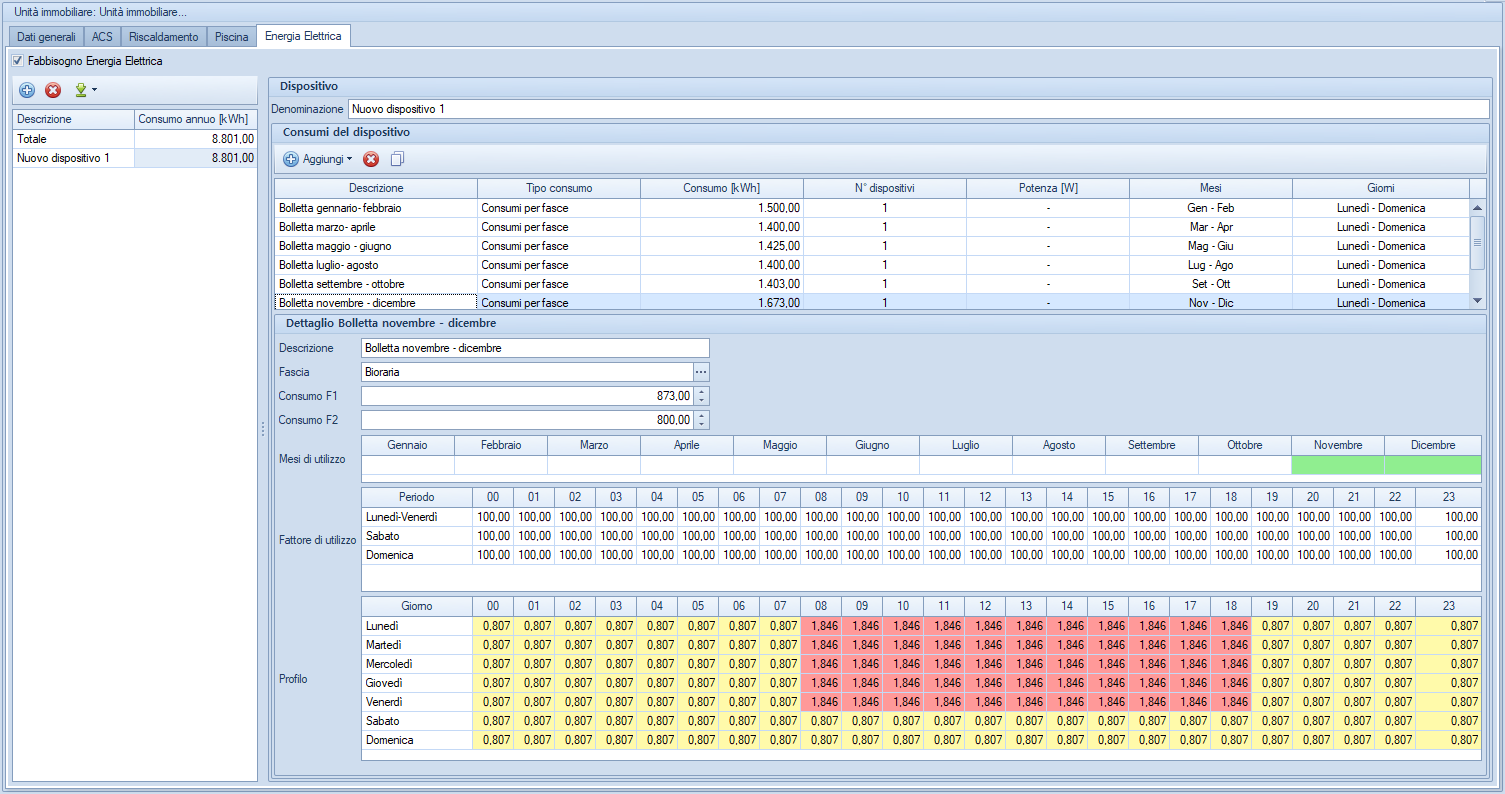1505x794 pixels.
Task: Open the Aggiungi dropdown menu
Action: (x=318, y=159)
